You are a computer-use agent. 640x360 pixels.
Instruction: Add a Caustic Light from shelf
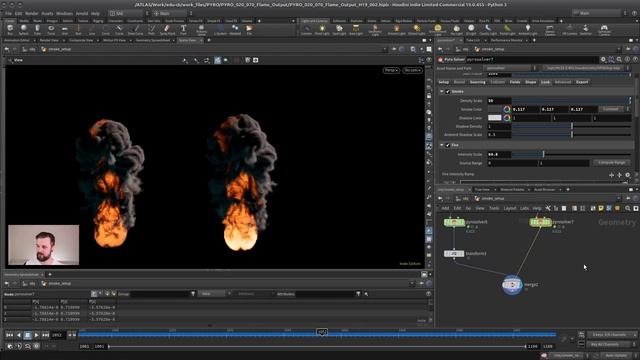coord(488,29)
